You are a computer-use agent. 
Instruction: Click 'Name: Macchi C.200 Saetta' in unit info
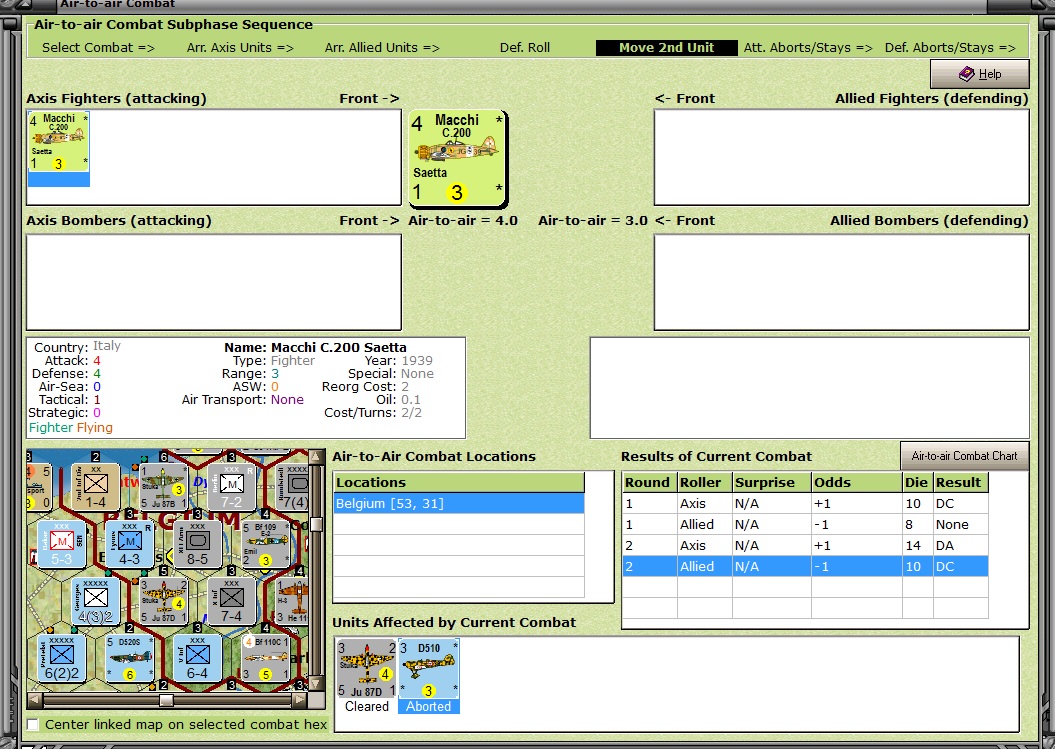pyautogui.click(x=315, y=347)
